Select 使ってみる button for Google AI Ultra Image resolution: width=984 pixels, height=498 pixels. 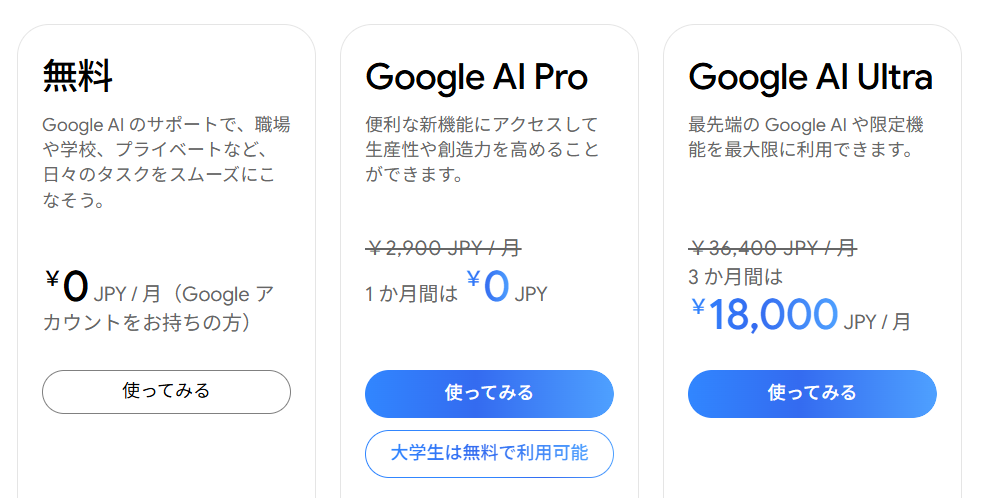pyautogui.click(x=812, y=394)
